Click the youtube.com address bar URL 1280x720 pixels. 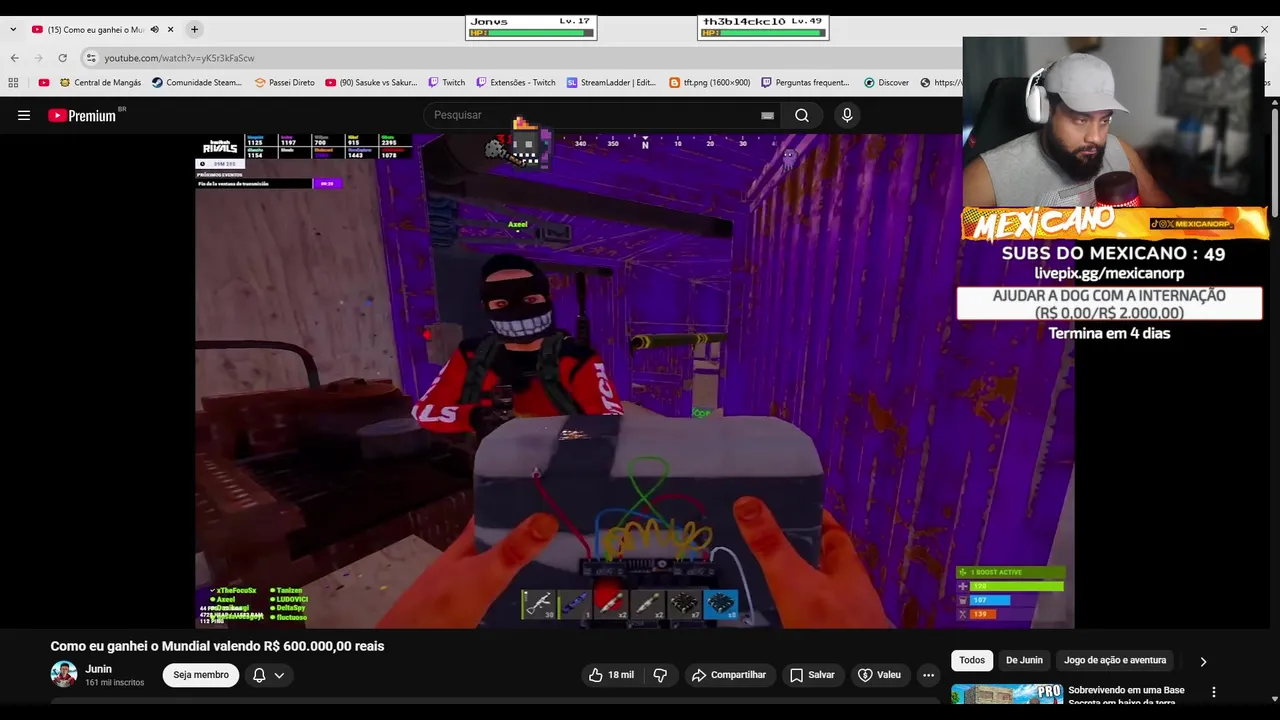[x=179, y=58]
